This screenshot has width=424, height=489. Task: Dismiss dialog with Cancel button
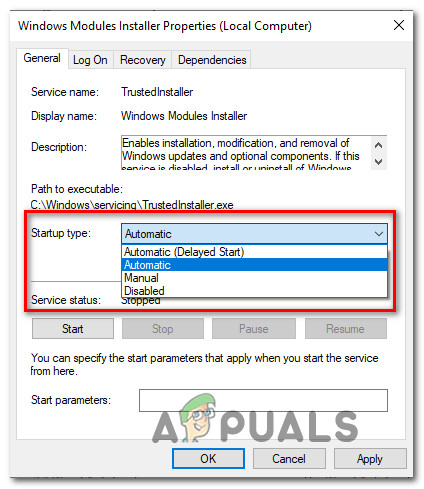(x=289, y=459)
